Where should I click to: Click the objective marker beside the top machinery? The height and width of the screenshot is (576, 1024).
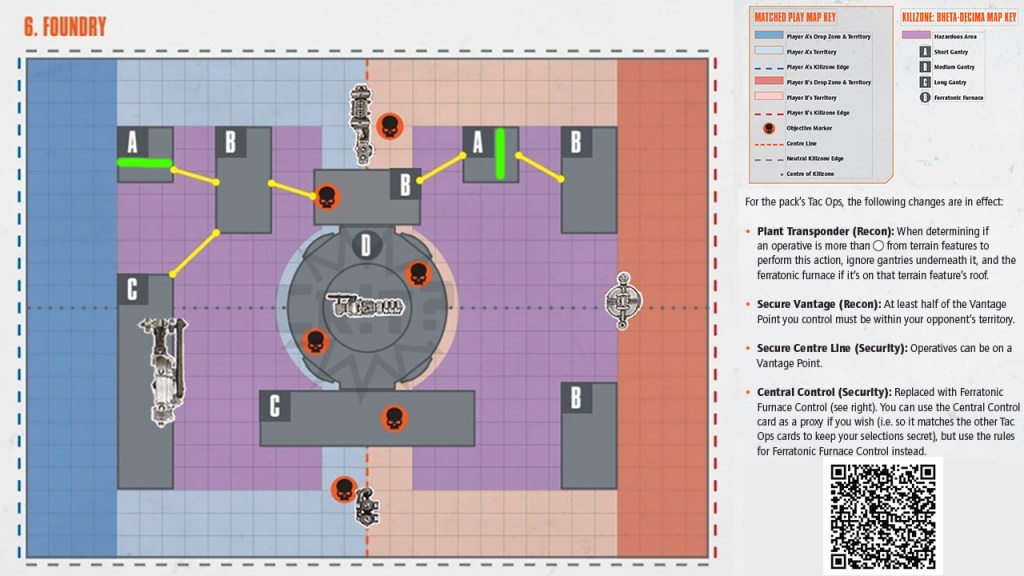pos(389,127)
